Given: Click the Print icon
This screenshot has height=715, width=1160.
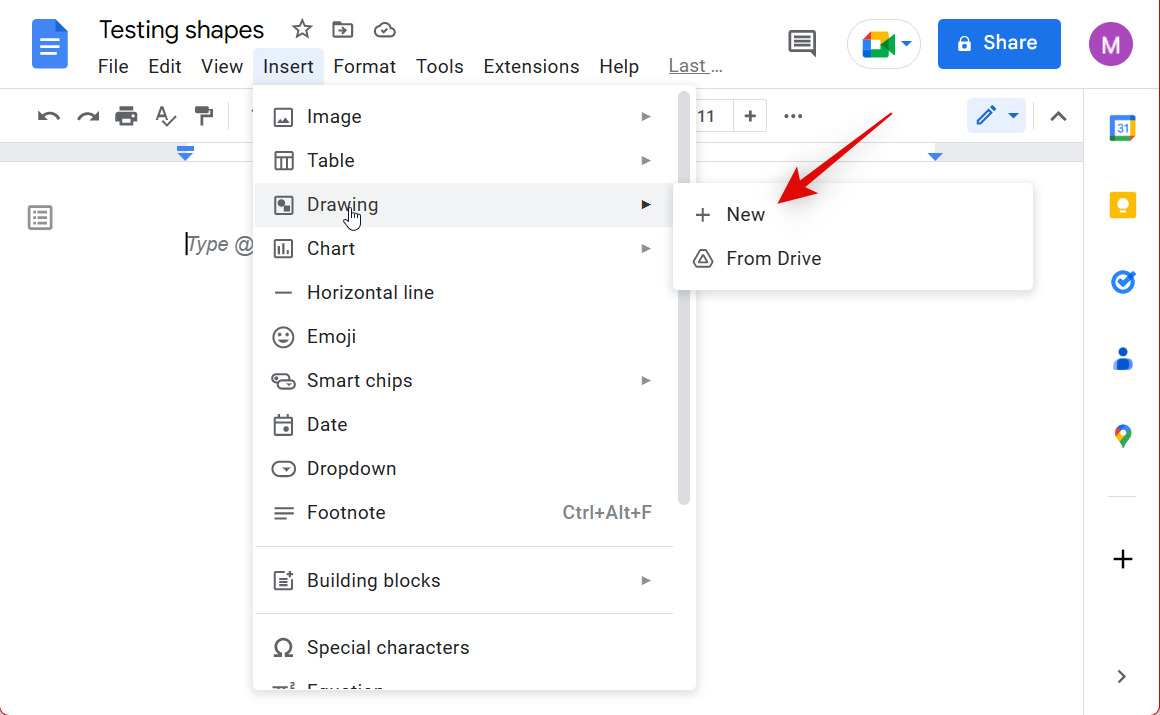Looking at the screenshot, I should [x=127, y=116].
